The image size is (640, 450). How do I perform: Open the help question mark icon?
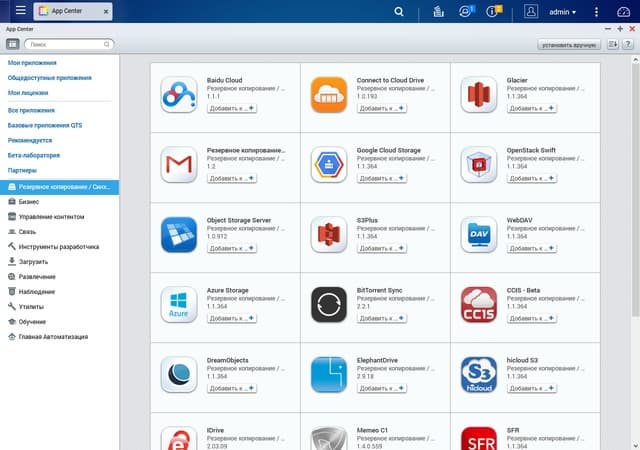click(628, 44)
